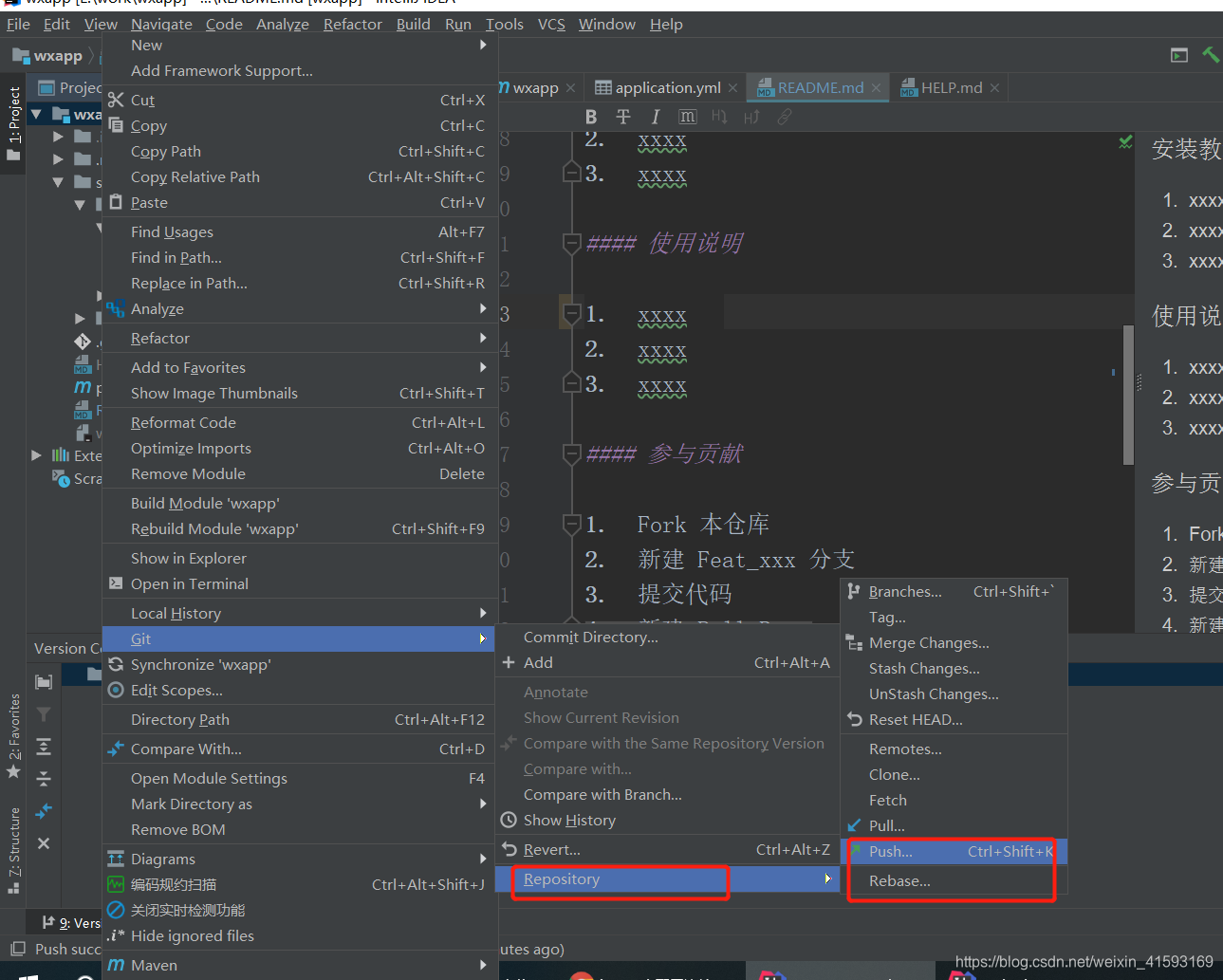Choose Commit Directory option
The width and height of the screenshot is (1223, 980).
590,637
